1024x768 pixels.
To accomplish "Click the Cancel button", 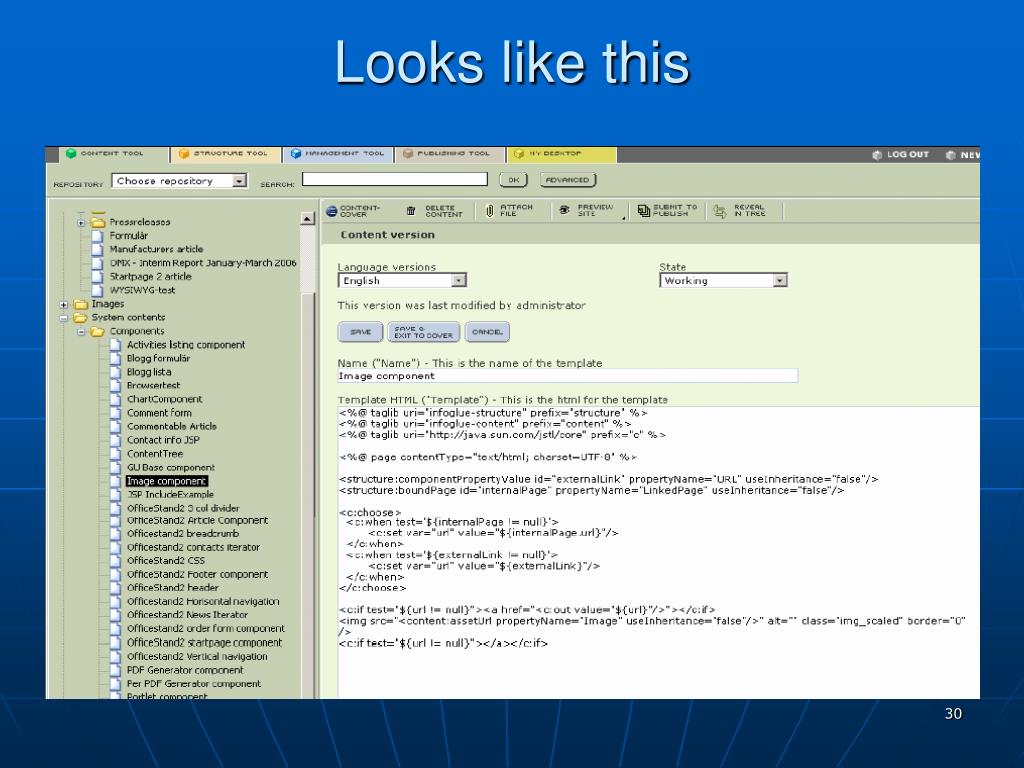I will click(487, 332).
